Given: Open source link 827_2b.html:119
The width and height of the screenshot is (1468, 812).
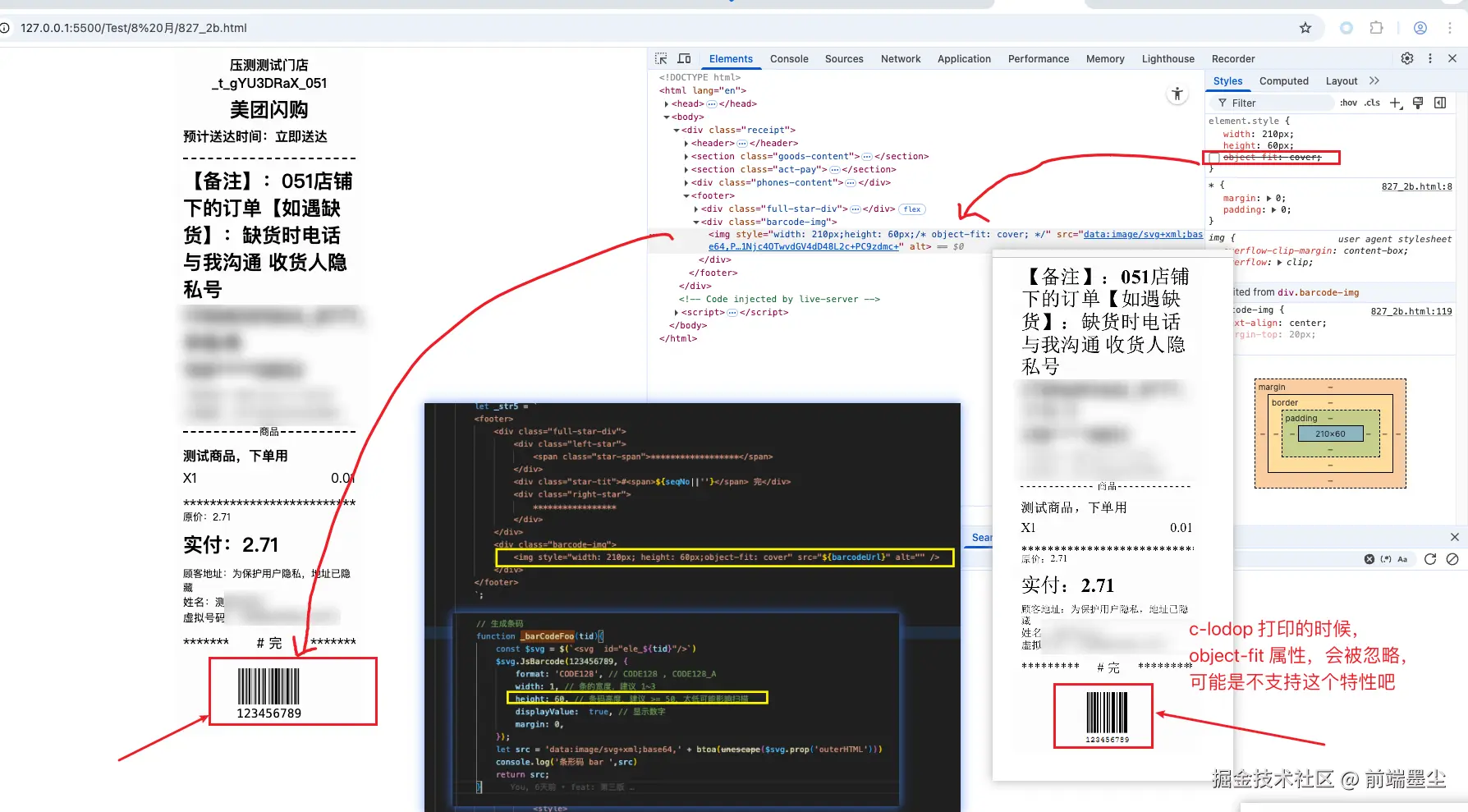Looking at the screenshot, I should [x=1411, y=312].
